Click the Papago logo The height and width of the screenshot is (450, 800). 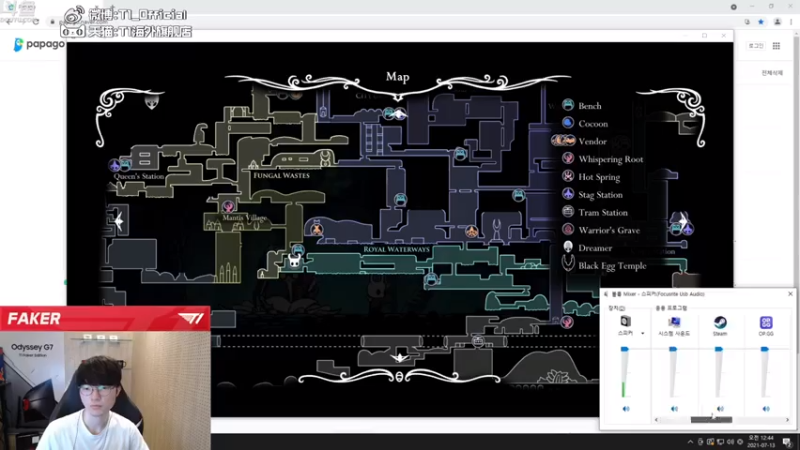(x=39, y=44)
